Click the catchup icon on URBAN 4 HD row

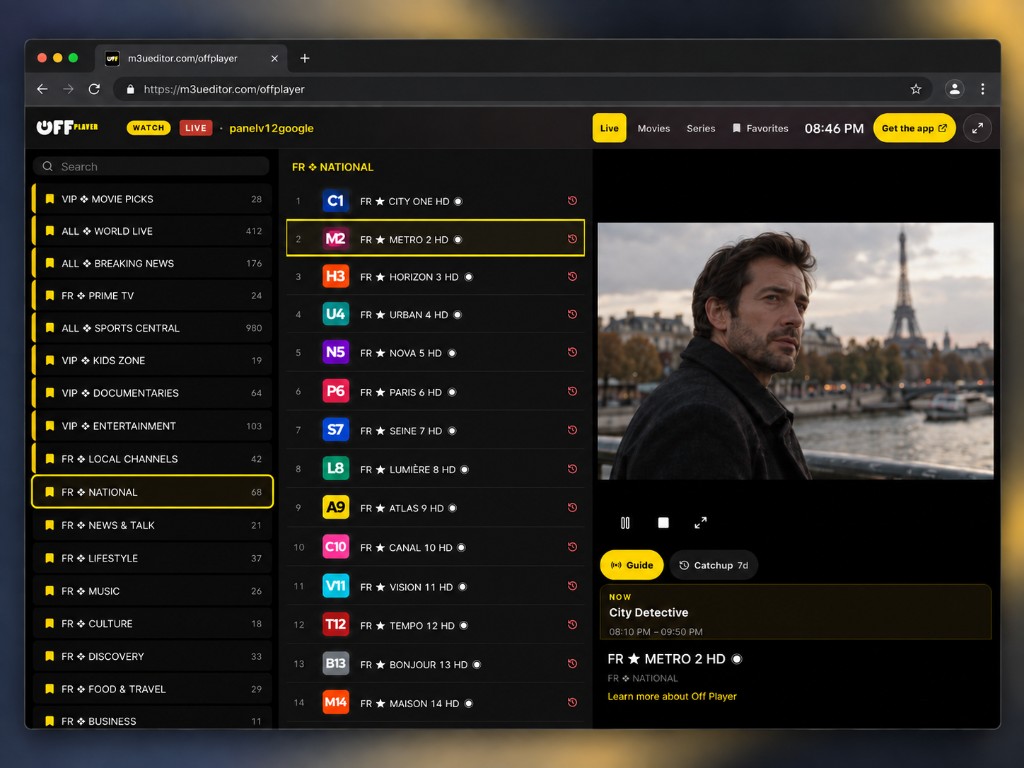[572, 314]
